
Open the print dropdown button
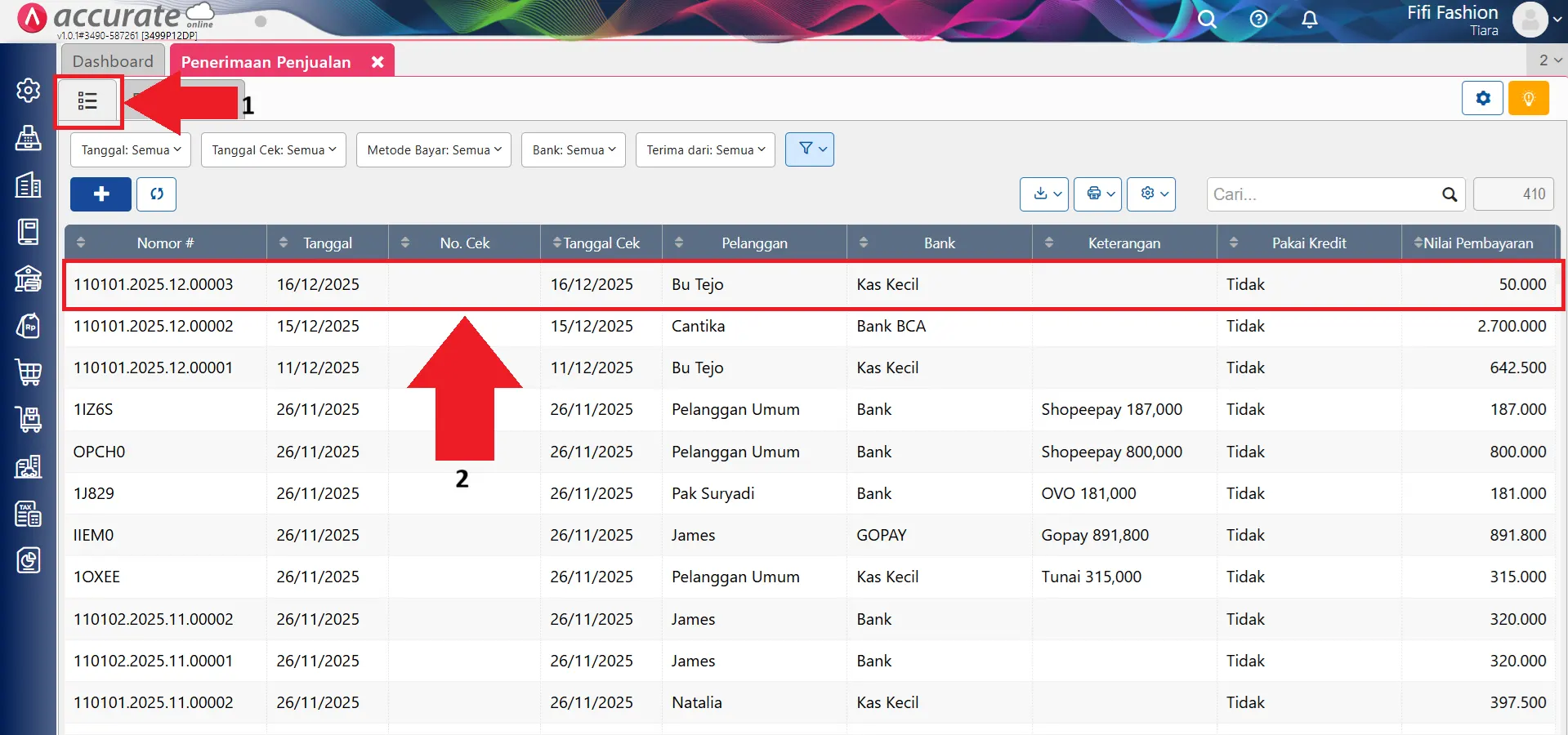click(1097, 194)
